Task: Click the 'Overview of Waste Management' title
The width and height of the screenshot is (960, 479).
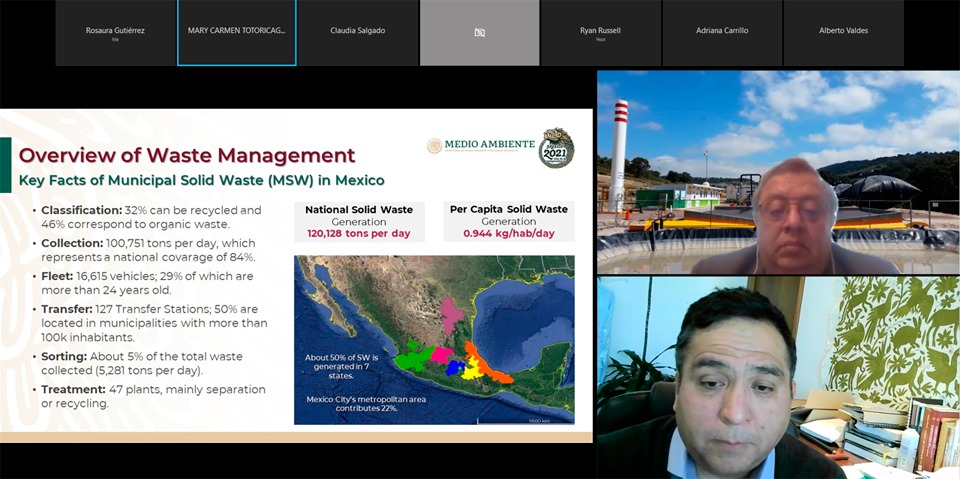Action: 187,155
